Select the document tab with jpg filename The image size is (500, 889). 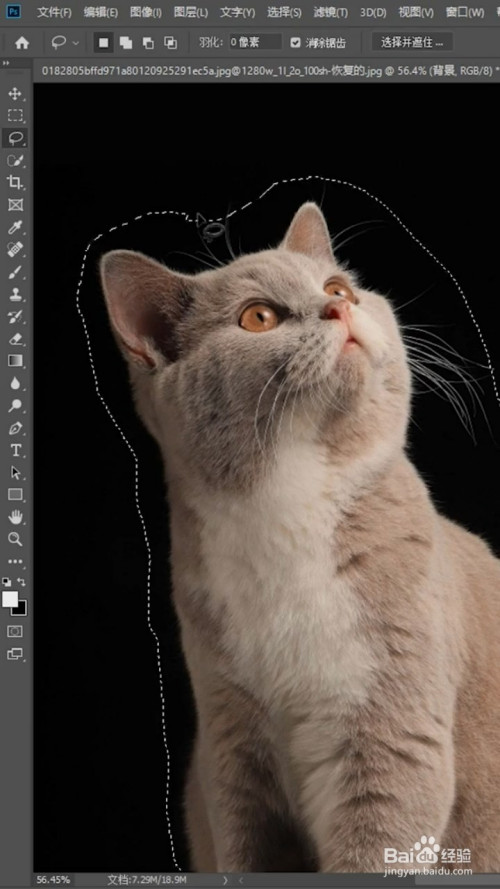pyautogui.click(x=270, y=71)
